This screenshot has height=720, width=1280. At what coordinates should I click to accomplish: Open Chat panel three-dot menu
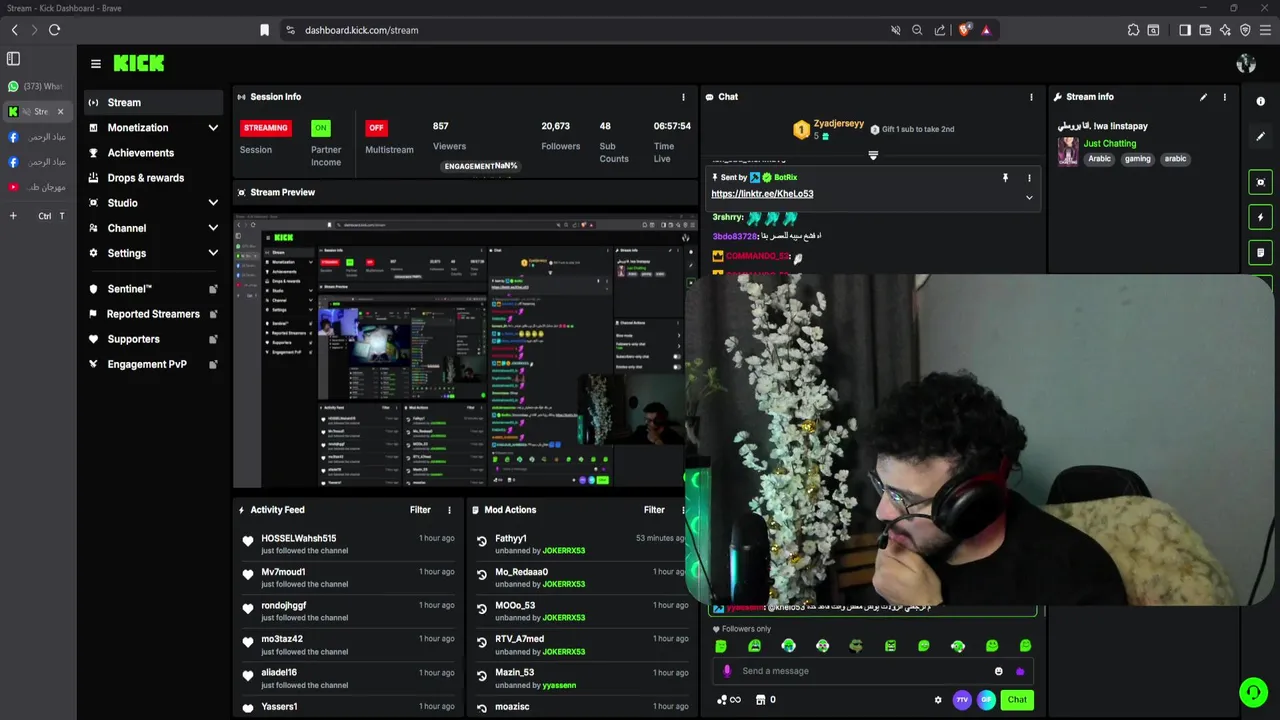pos(1031,97)
